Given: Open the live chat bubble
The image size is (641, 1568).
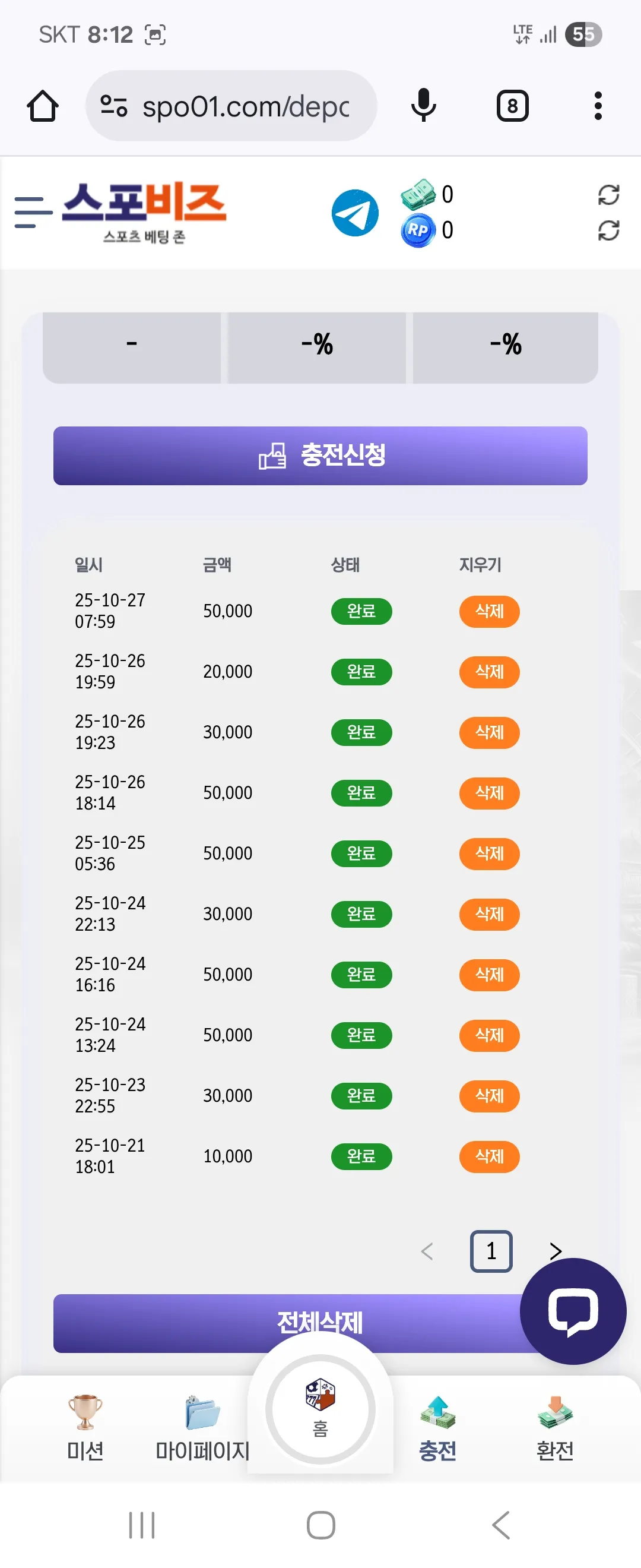Looking at the screenshot, I should [573, 1310].
